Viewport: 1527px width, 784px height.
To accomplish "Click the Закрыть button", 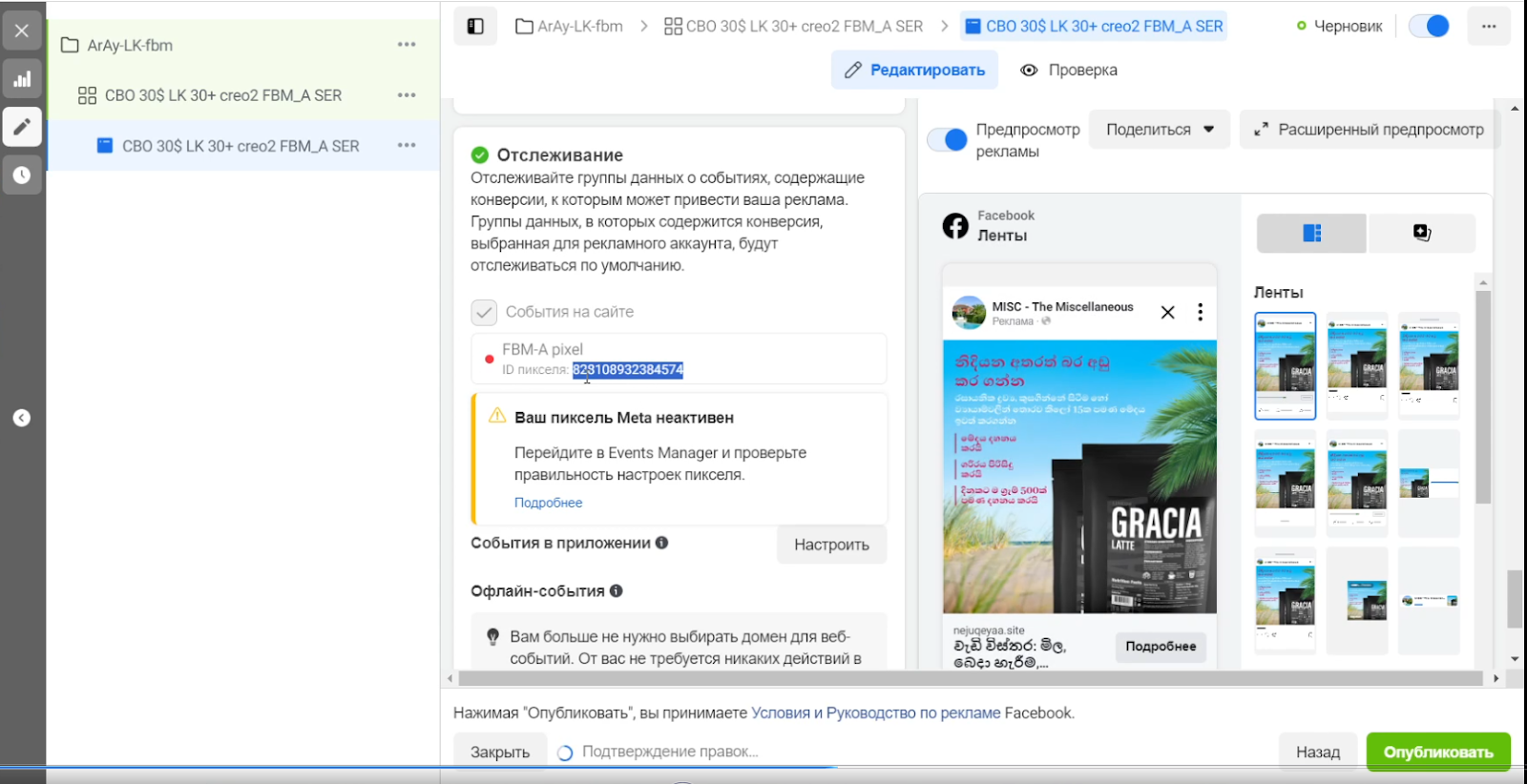I will (500, 752).
